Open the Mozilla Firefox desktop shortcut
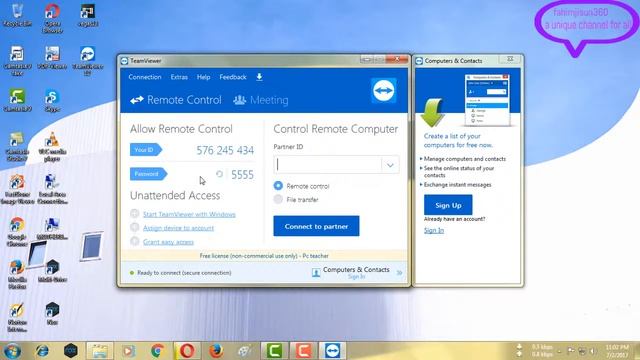The height and width of the screenshot is (360, 640). tap(17, 274)
